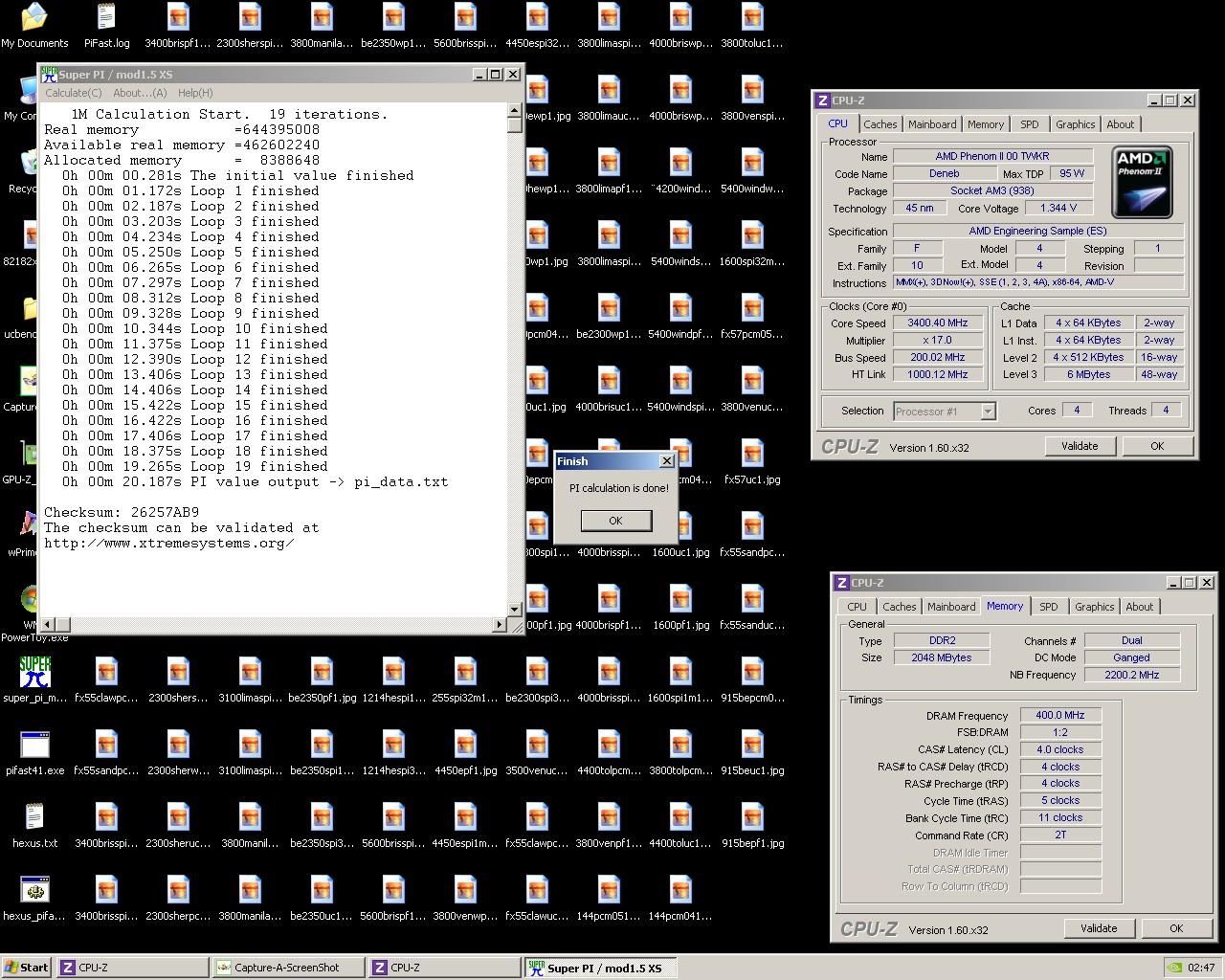Screen dimensions: 1225x980
Task: Open Memory tab in upper CPU-Z window
Action: tap(985, 124)
